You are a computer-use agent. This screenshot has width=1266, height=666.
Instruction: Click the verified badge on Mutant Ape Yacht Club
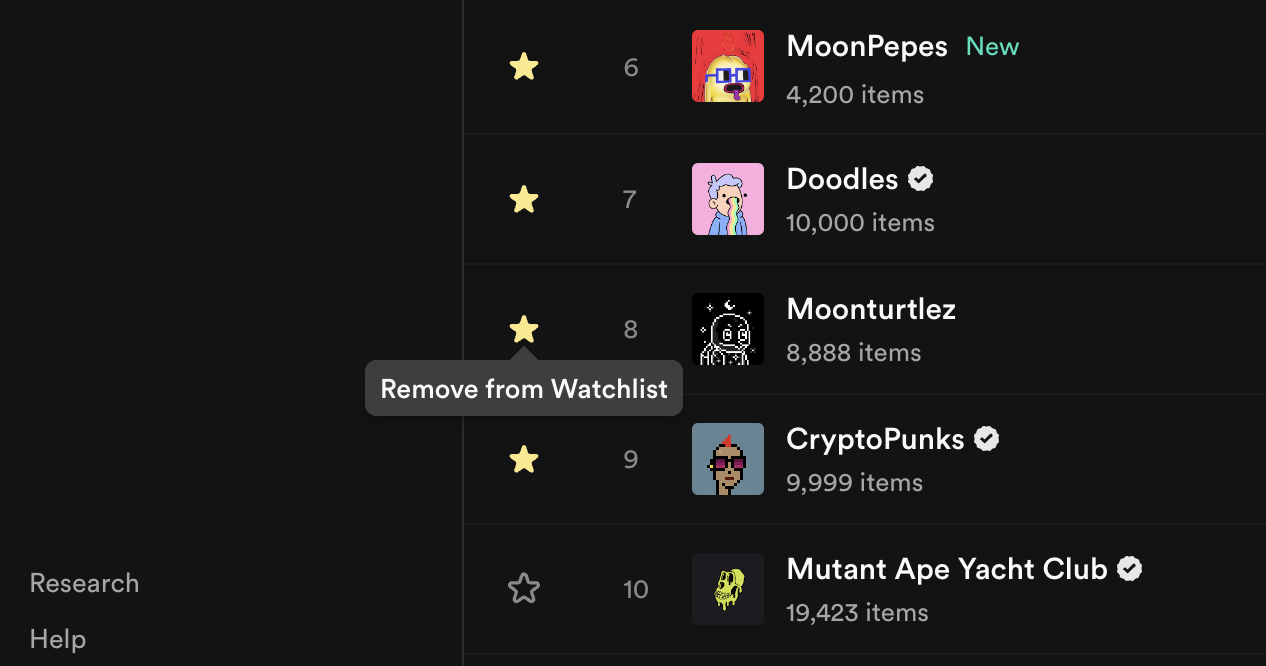click(x=1129, y=568)
